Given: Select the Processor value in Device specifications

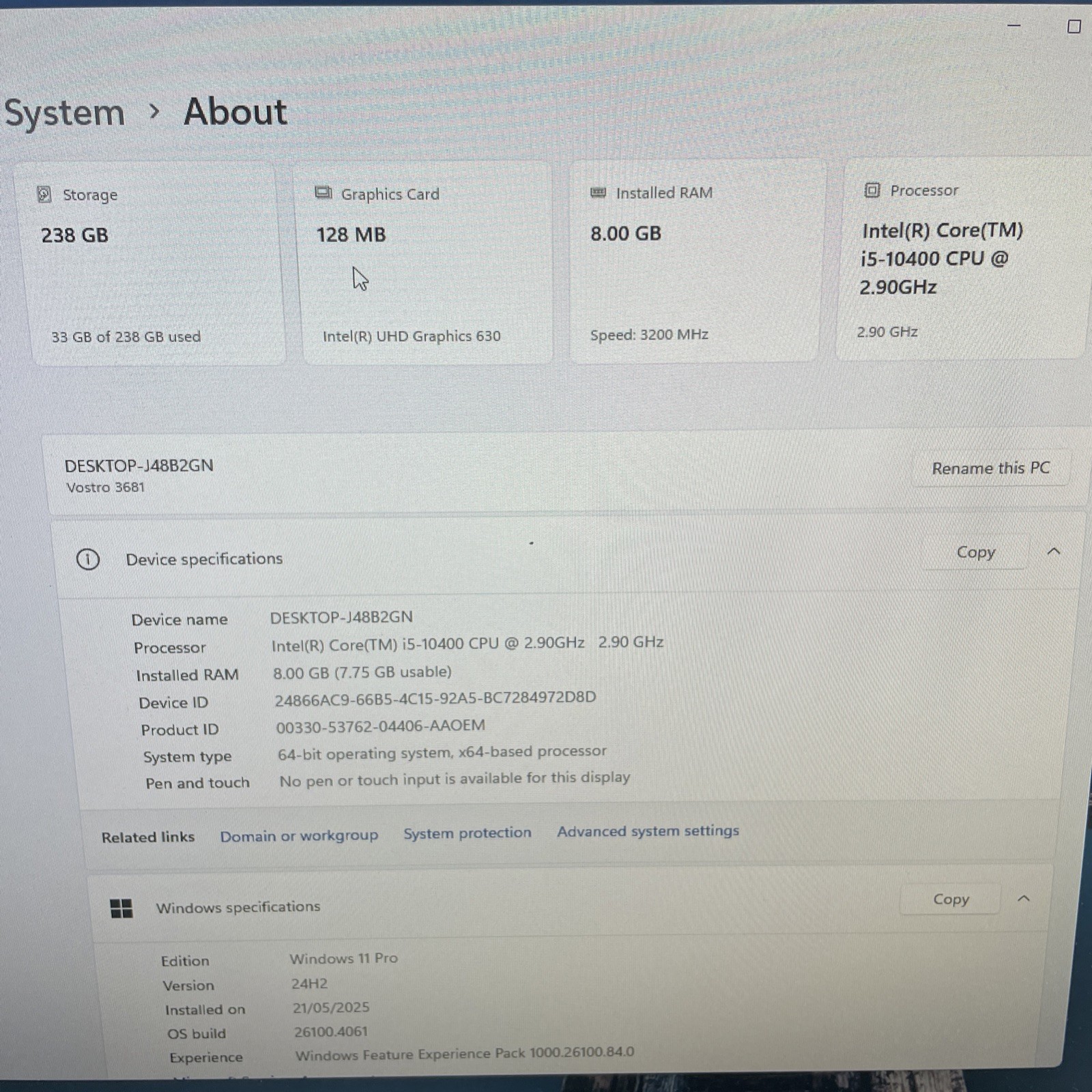Looking at the screenshot, I should (468, 644).
